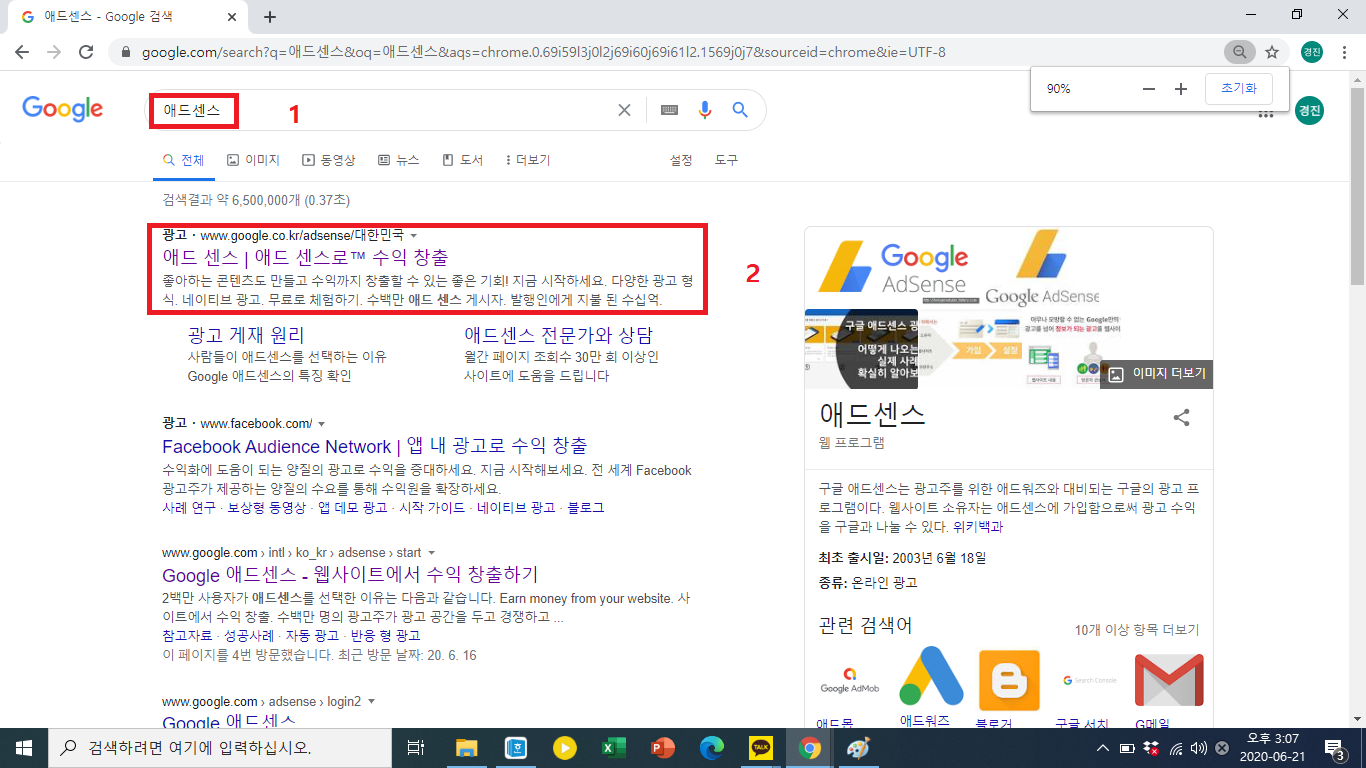The height and width of the screenshot is (768, 1366).
Task: Open the volume control in tray
Action: coord(1198,748)
